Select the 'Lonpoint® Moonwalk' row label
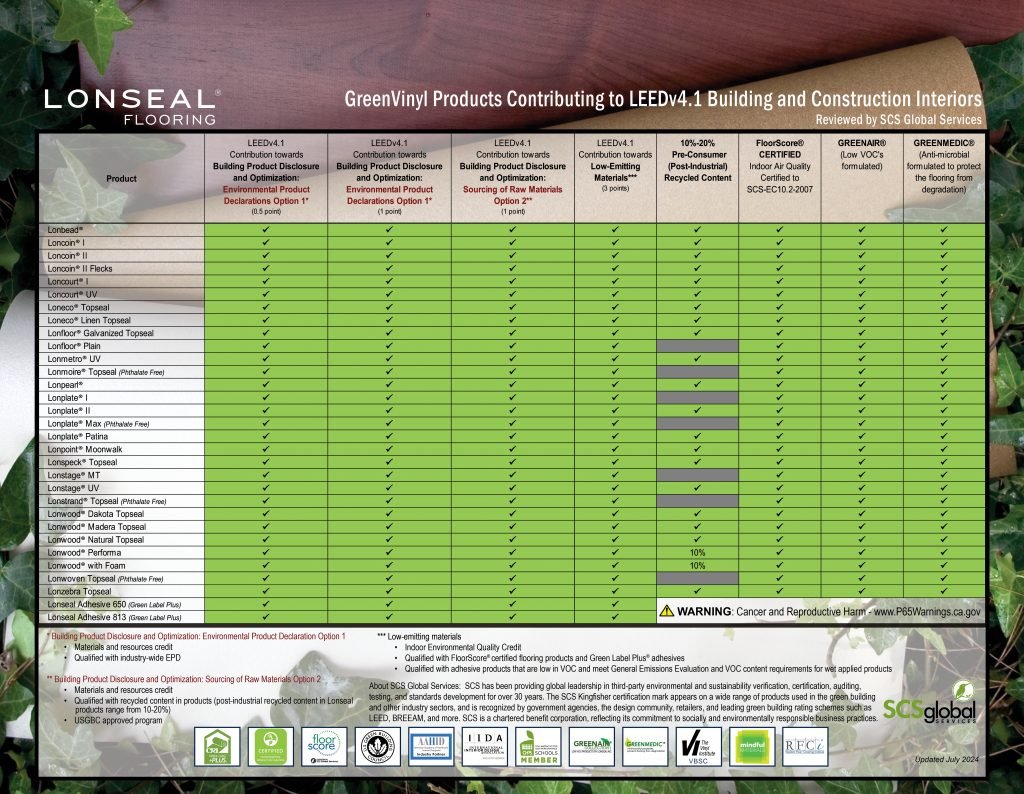 click(x=85, y=449)
